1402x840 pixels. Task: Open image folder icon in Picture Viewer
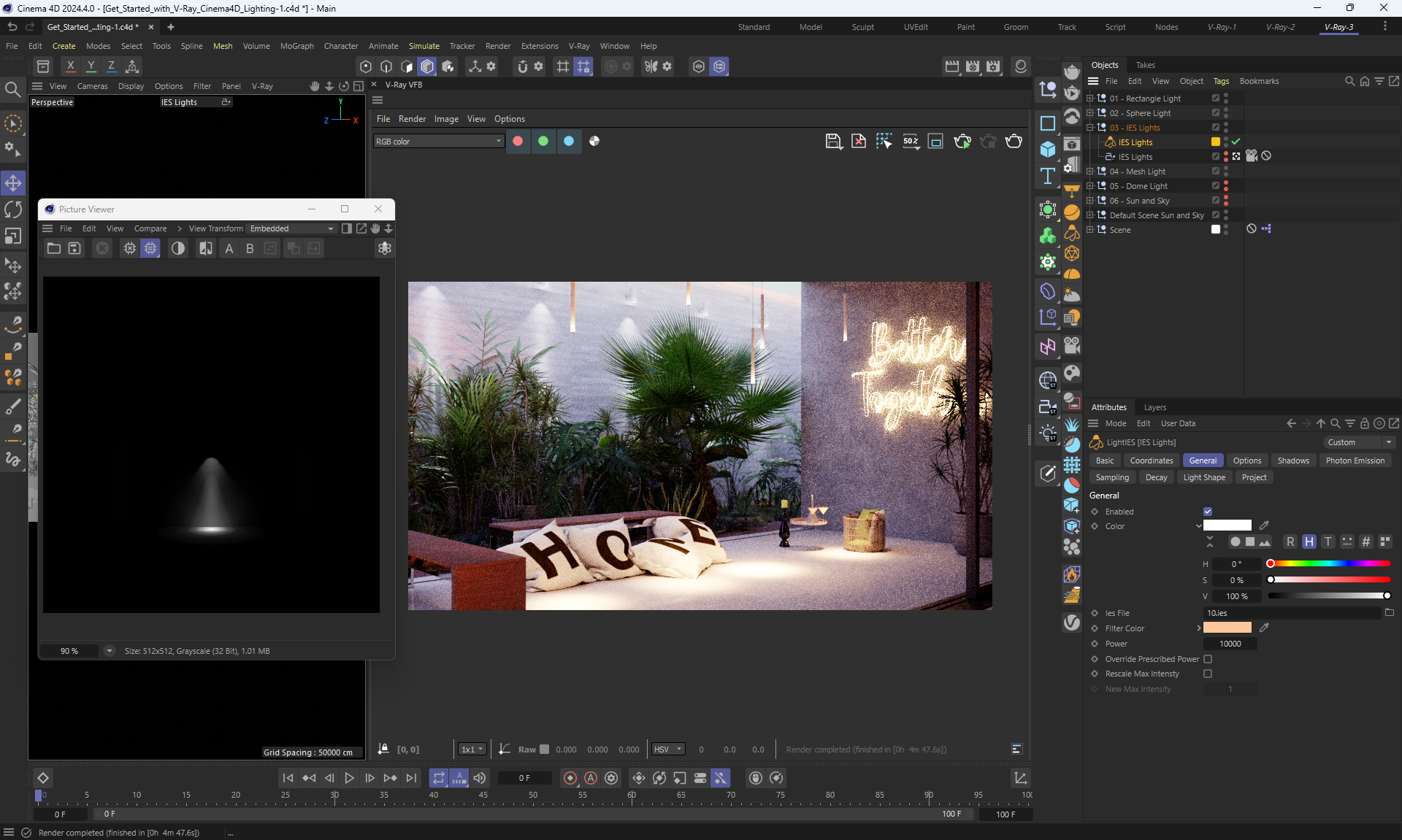54,249
